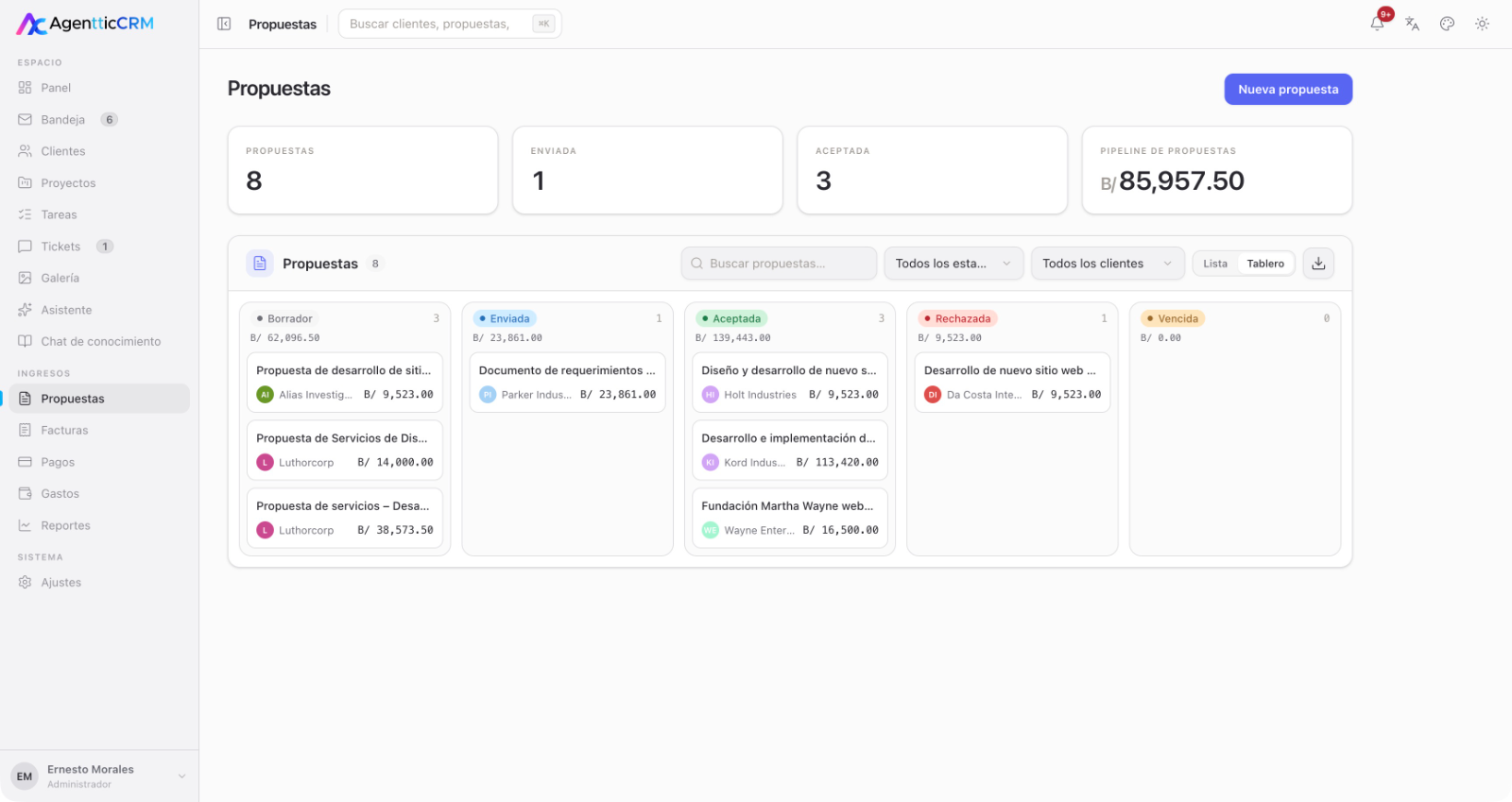This screenshot has width=1512, height=802.
Task: Click the Clientes people icon
Action: tap(25, 151)
